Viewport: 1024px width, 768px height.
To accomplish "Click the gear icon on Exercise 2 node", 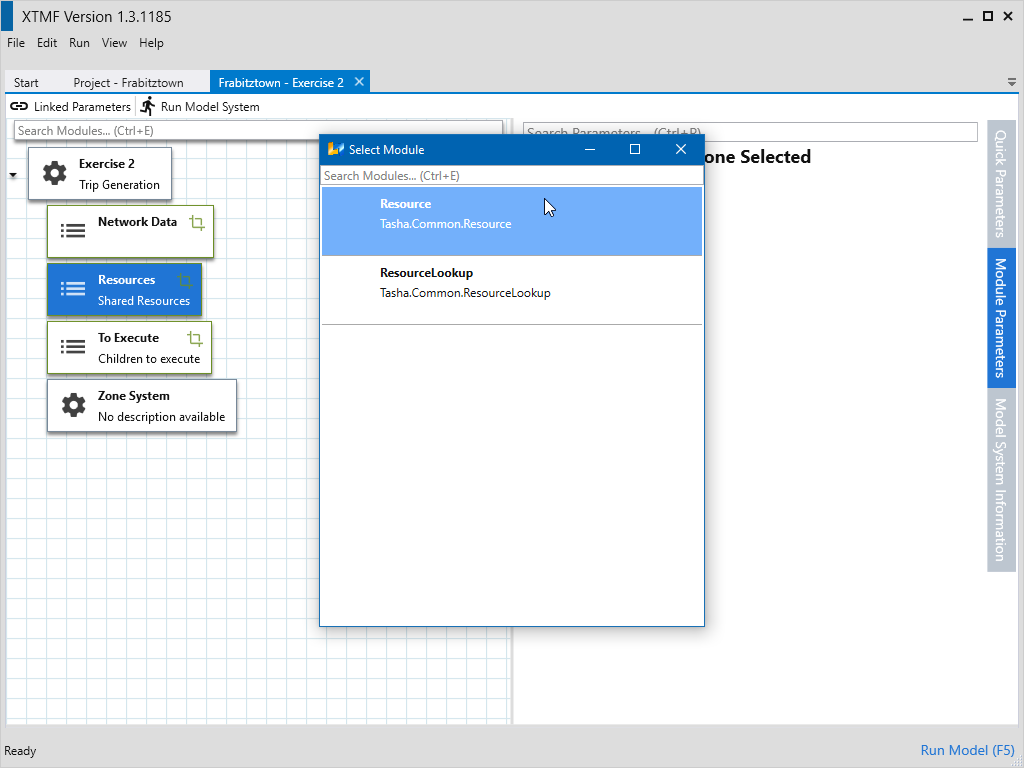I will point(55,174).
